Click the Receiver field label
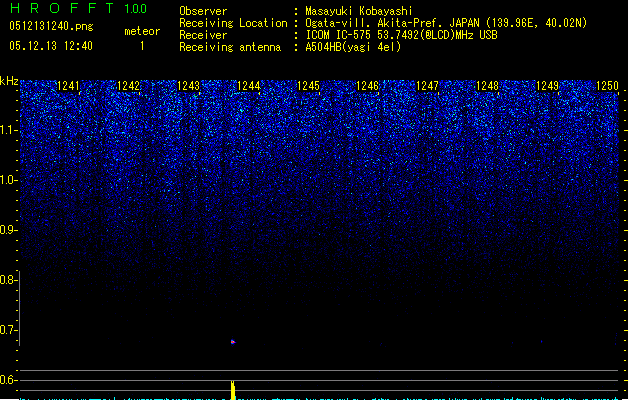629x400 pixels. click(x=203, y=35)
